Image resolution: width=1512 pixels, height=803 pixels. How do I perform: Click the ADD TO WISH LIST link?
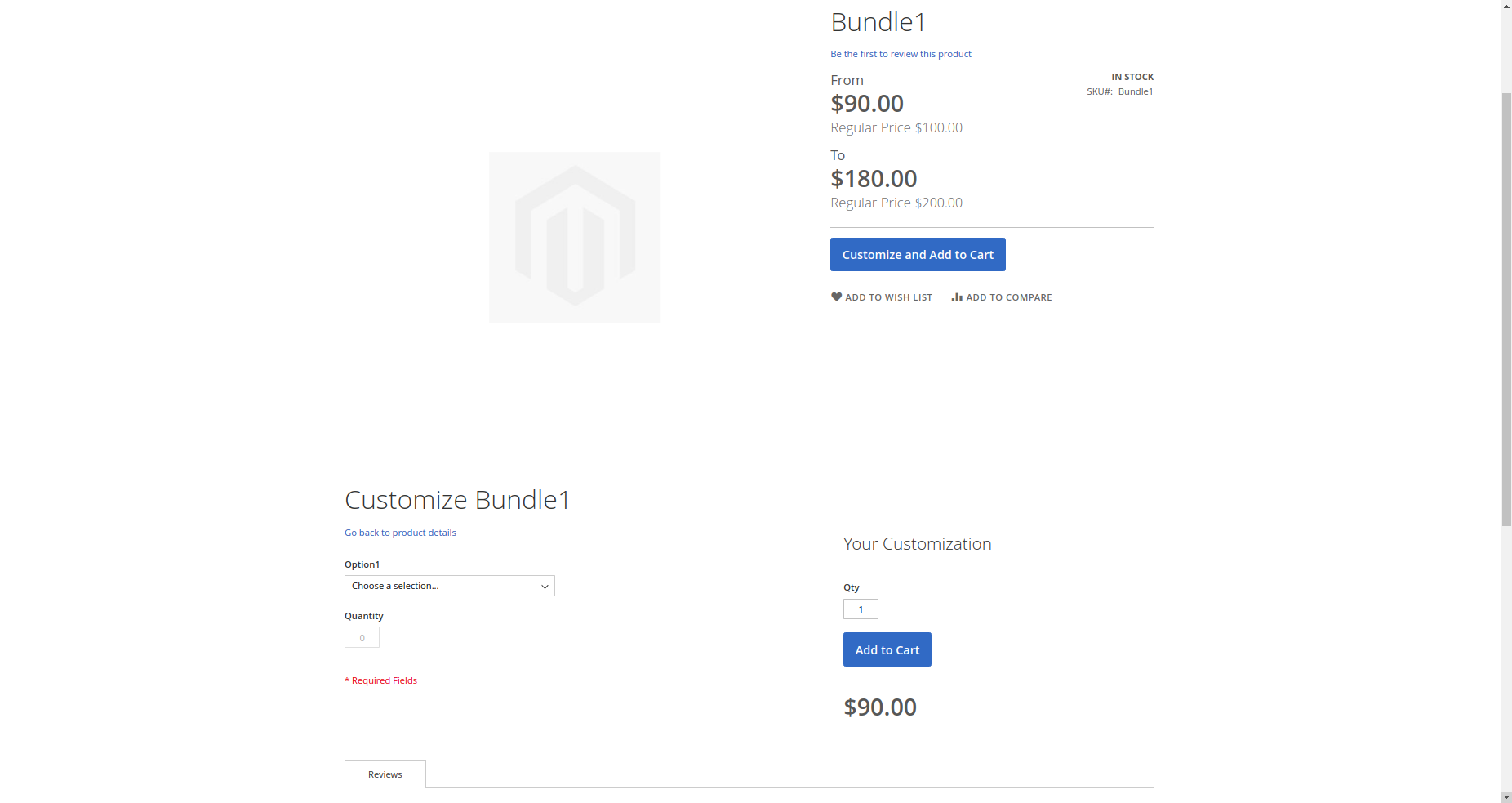click(882, 297)
